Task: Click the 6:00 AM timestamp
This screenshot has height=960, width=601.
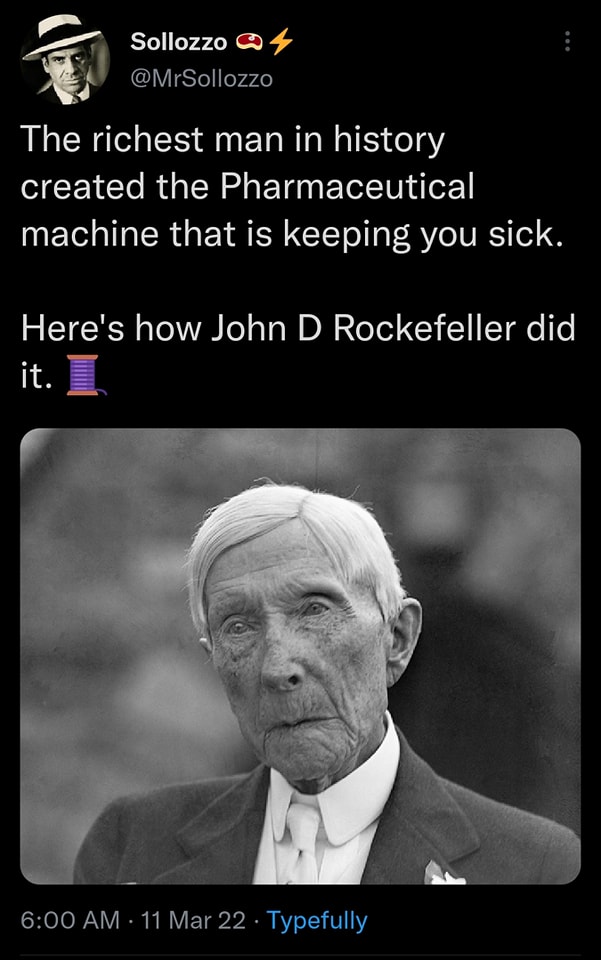Action: pyautogui.click(x=70, y=920)
